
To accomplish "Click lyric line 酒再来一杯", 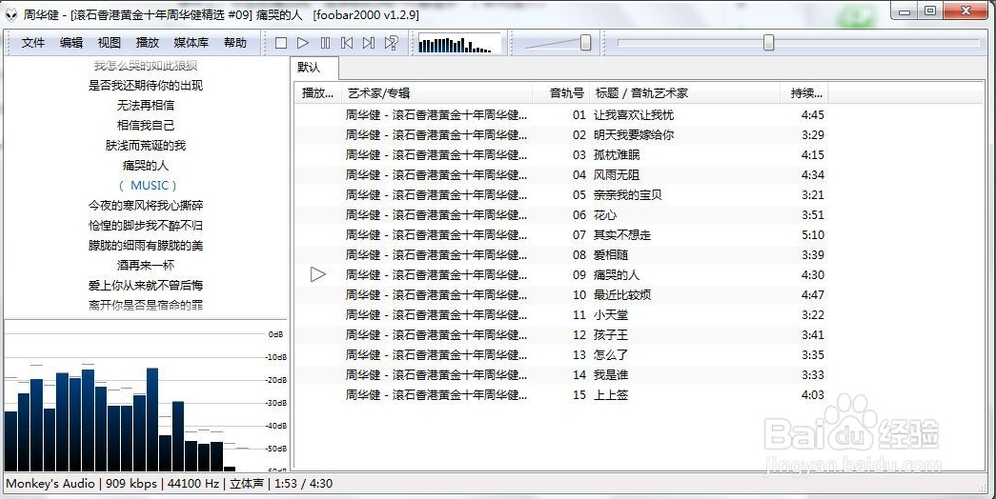I will click(x=145, y=265).
